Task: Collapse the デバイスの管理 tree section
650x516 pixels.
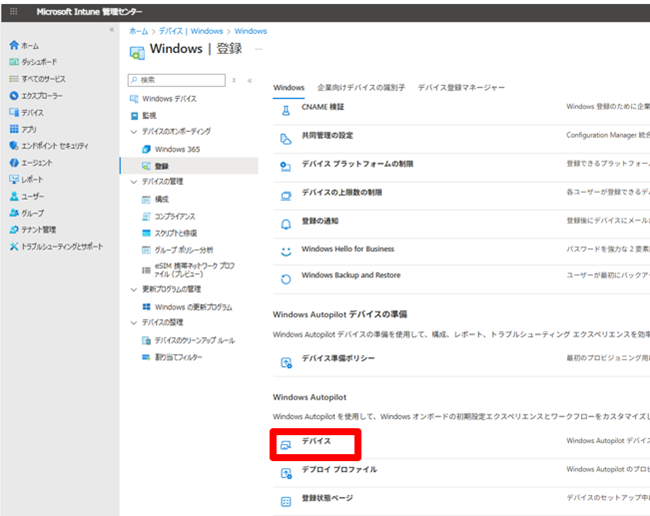Action: coord(134,182)
